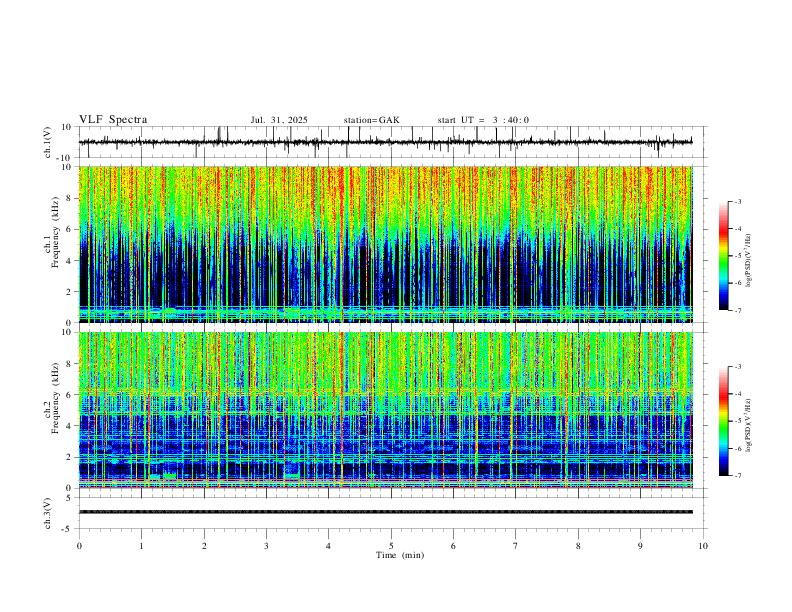Screen dimensions: 792x612
Task: Click the "7" tick on the time axis
Action: 516,546
